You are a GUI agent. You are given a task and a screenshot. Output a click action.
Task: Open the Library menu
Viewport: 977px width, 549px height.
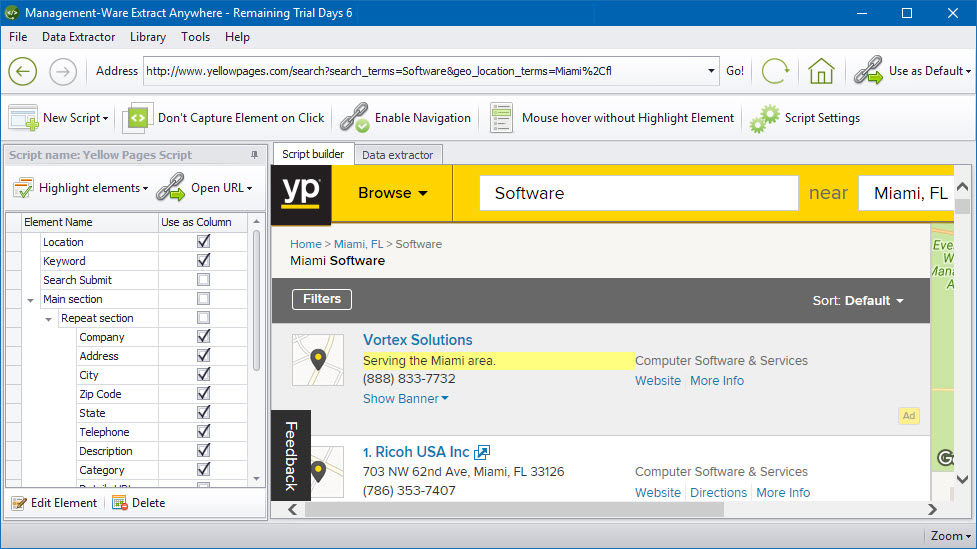click(x=148, y=37)
